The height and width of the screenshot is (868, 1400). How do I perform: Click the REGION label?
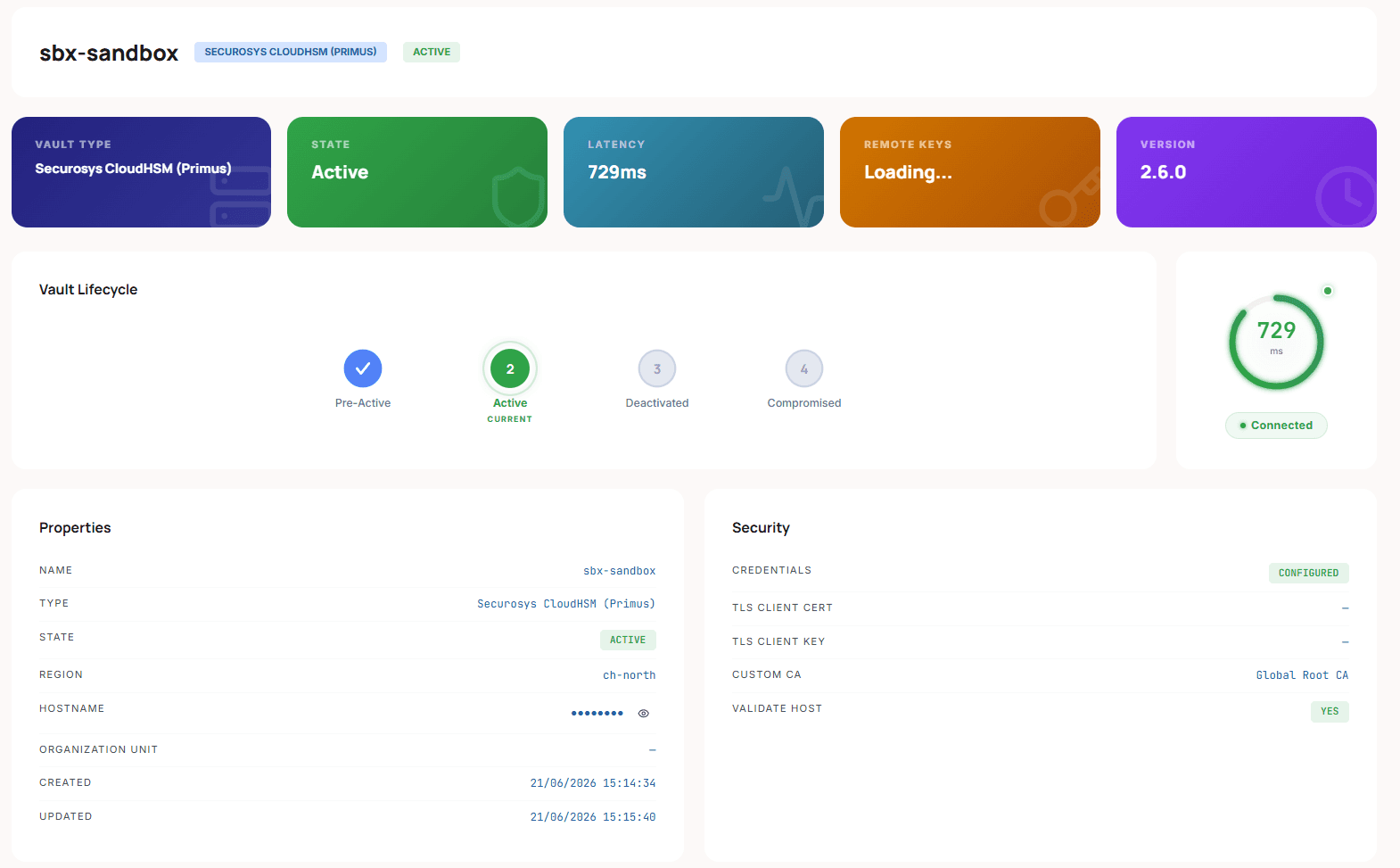pyautogui.click(x=62, y=675)
